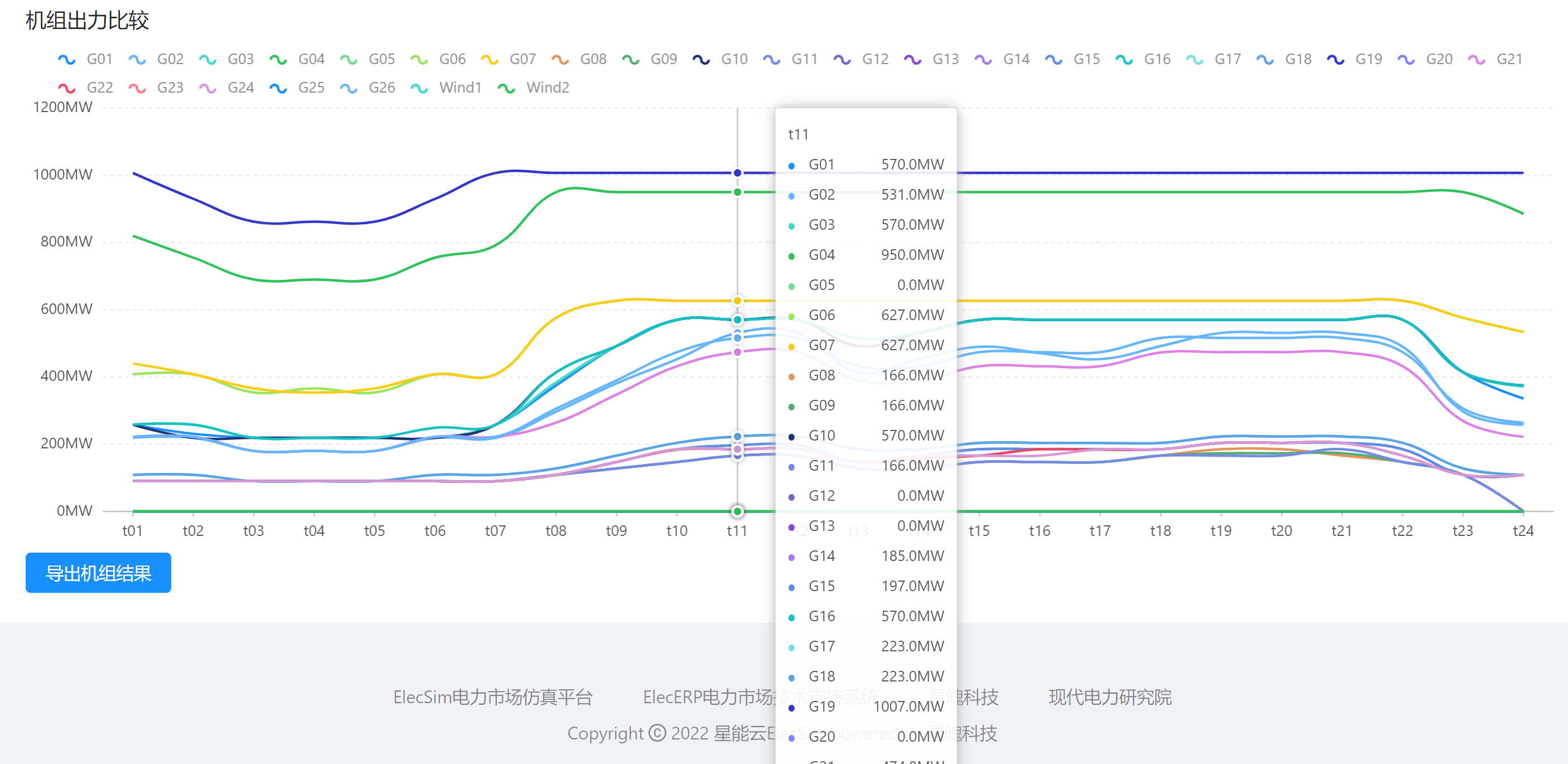Click tooltip row G19 1007.0MW
The width and height of the screenshot is (1568, 764).
(x=865, y=707)
